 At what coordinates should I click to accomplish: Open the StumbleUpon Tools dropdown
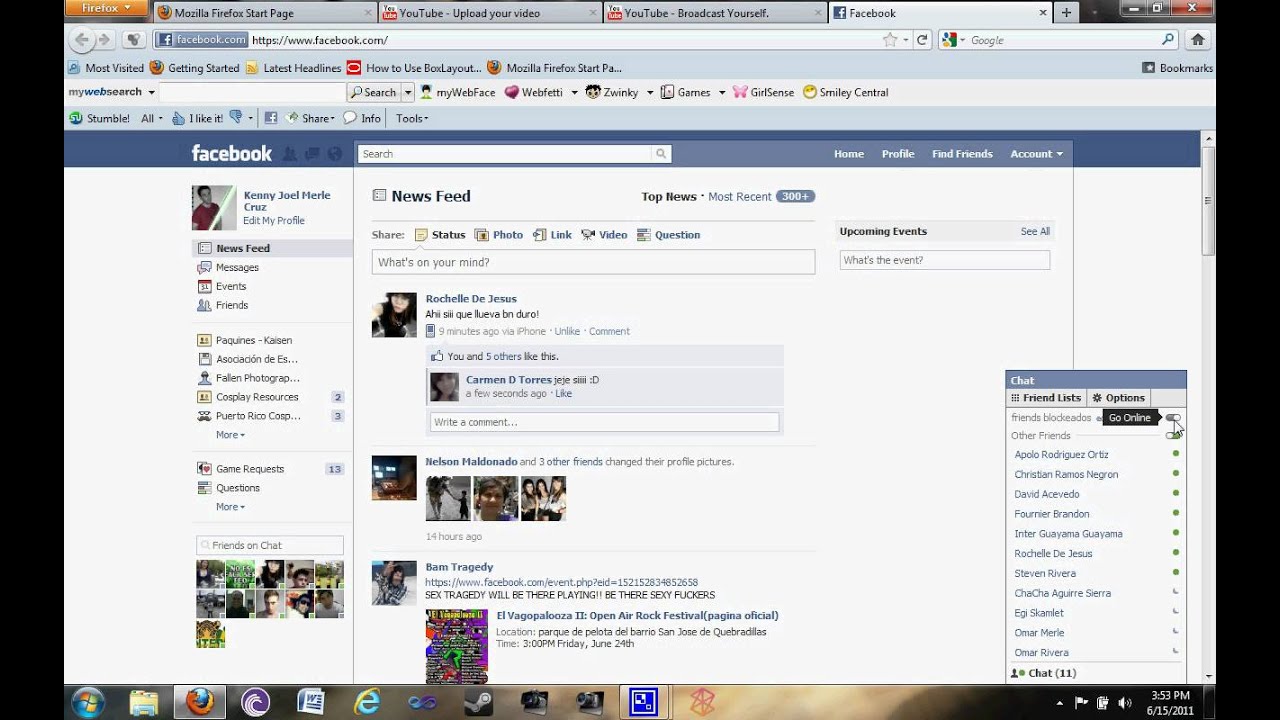pyautogui.click(x=412, y=118)
